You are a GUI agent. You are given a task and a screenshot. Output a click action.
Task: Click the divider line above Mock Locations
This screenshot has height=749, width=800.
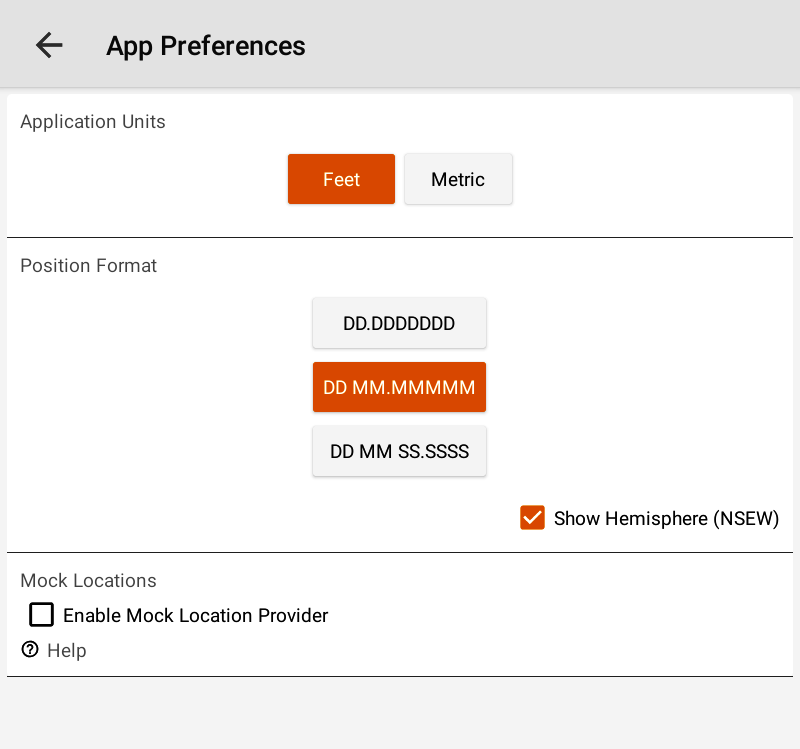[400, 552]
